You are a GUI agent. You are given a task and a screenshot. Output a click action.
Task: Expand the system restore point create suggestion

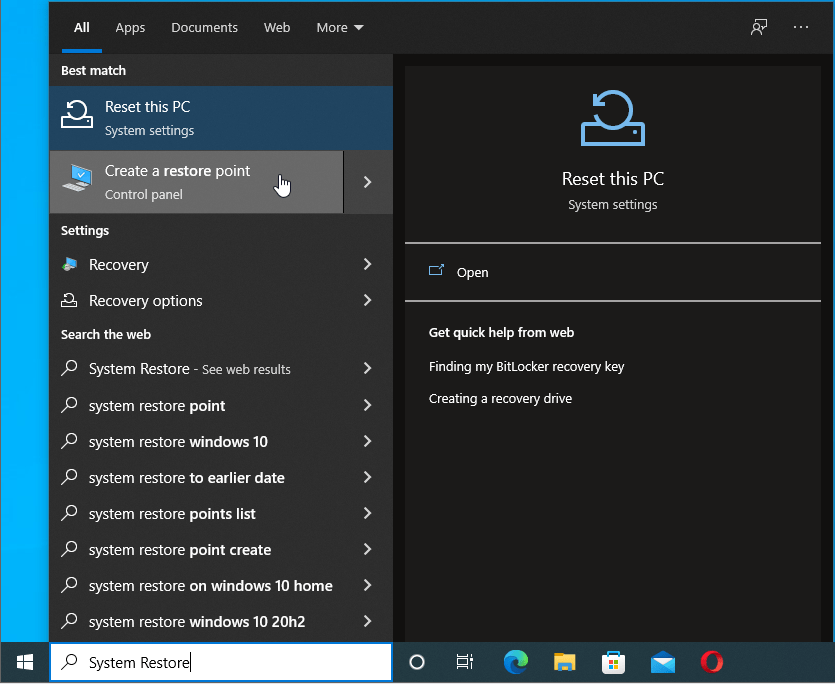pyautogui.click(x=368, y=549)
